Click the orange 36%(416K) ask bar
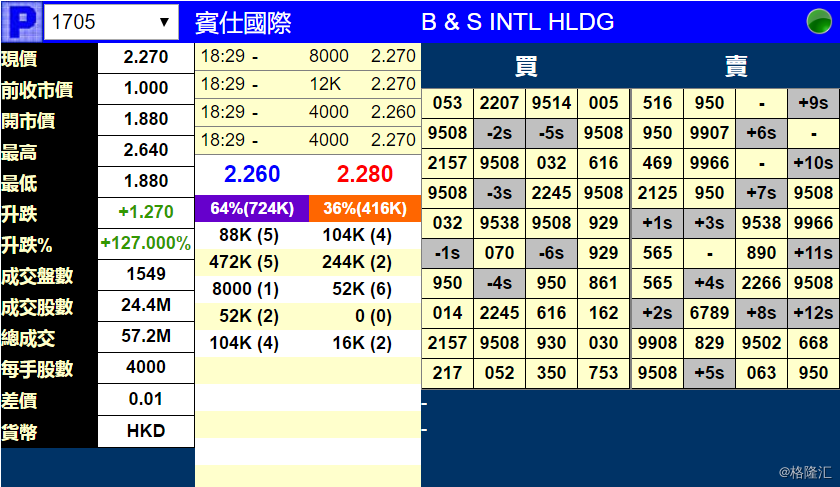Viewport: 840px width, 487px height. tap(365, 208)
